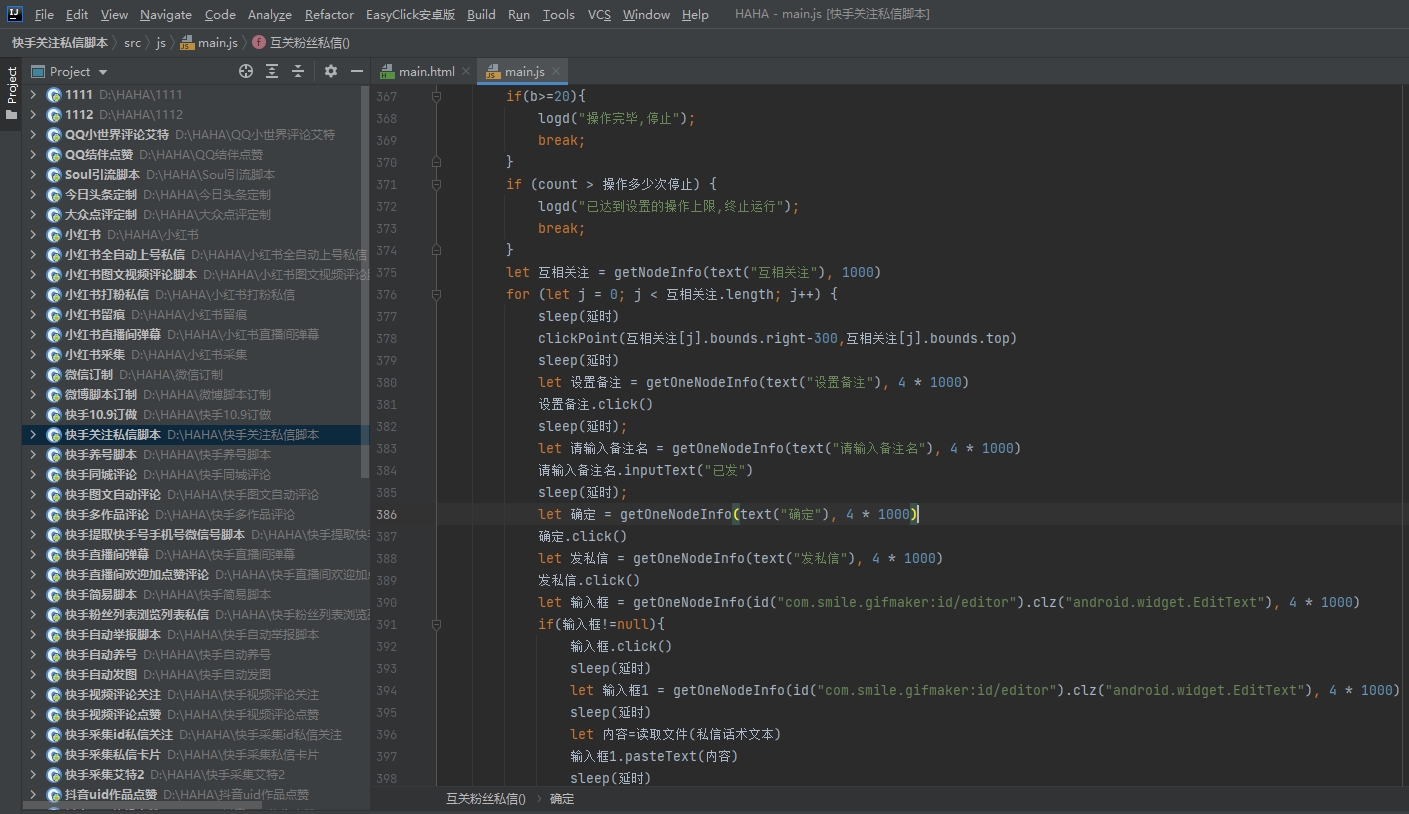Toggle code fold marker at line 370
Image resolution: width=1409 pixels, height=814 pixels.
tap(436, 162)
